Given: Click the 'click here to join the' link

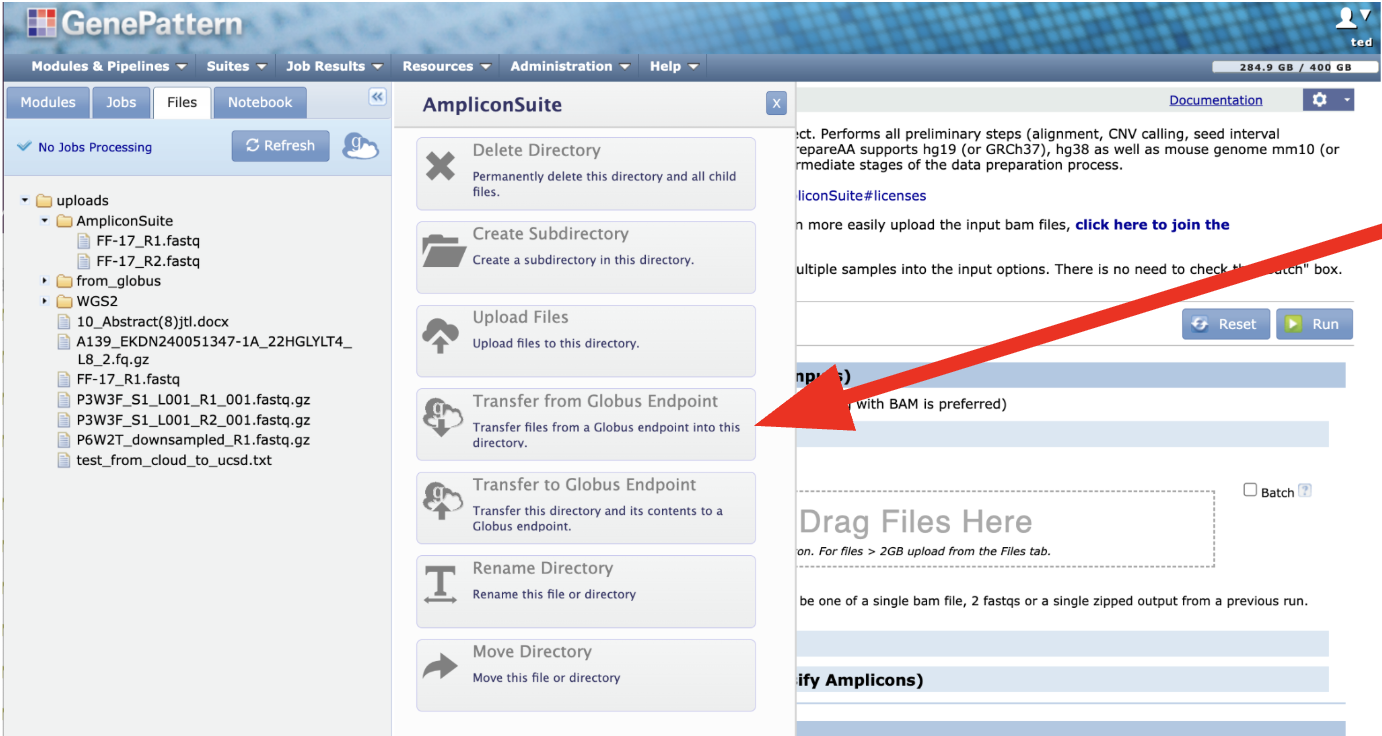Looking at the screenshot, I should [x=1152, y=224].
